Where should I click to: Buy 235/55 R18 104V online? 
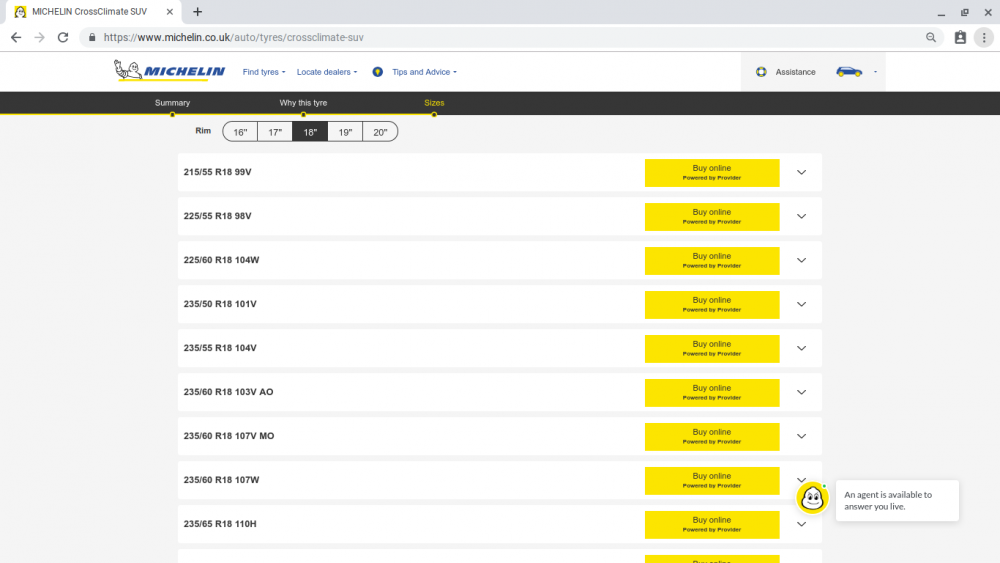point(712,349)
